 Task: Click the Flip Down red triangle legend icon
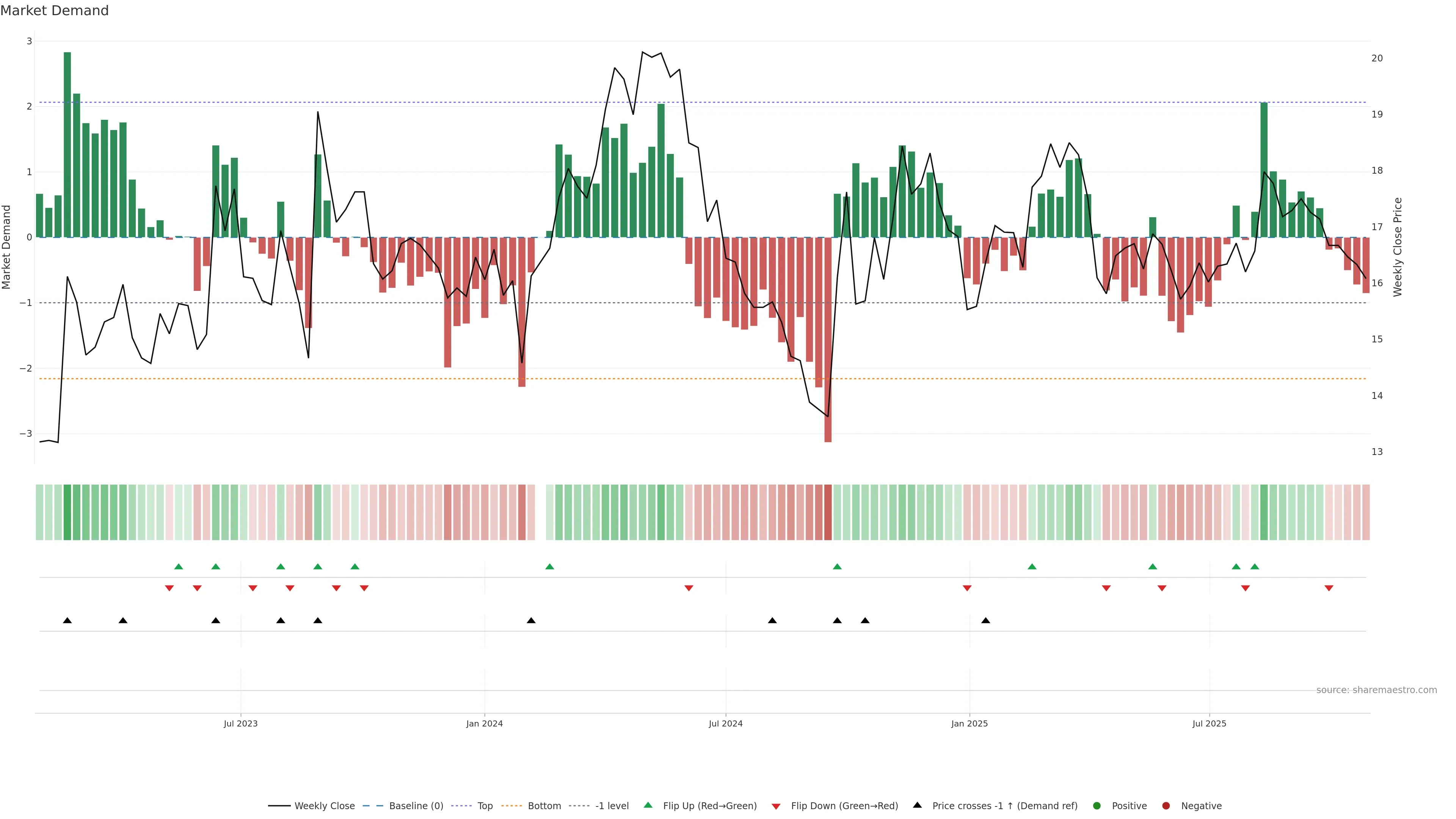[x=775, y=806]
